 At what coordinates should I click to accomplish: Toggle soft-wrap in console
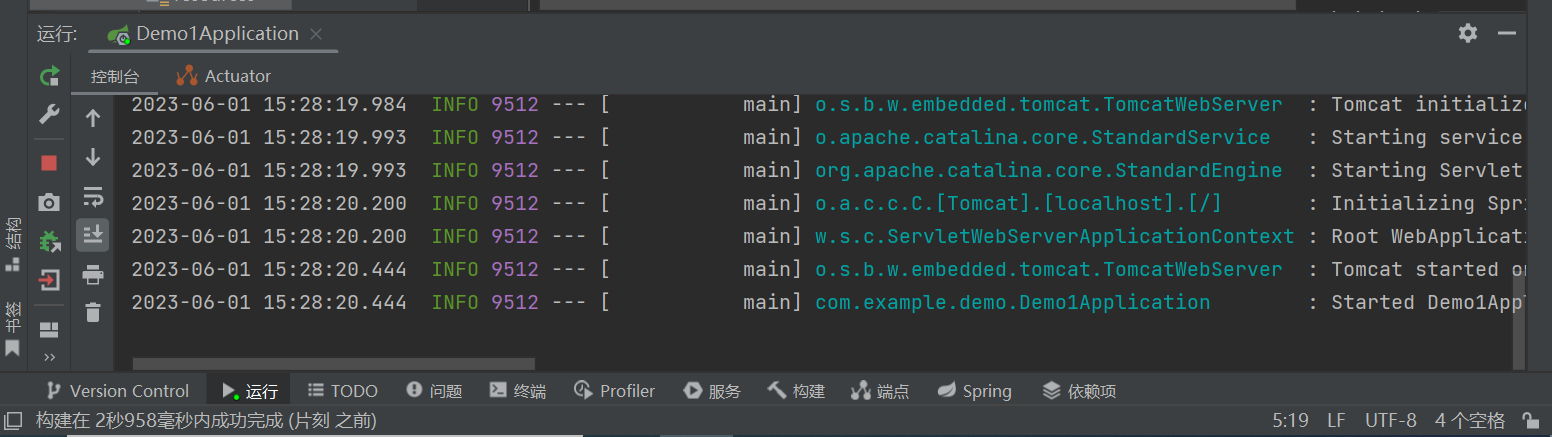[93, 195]
